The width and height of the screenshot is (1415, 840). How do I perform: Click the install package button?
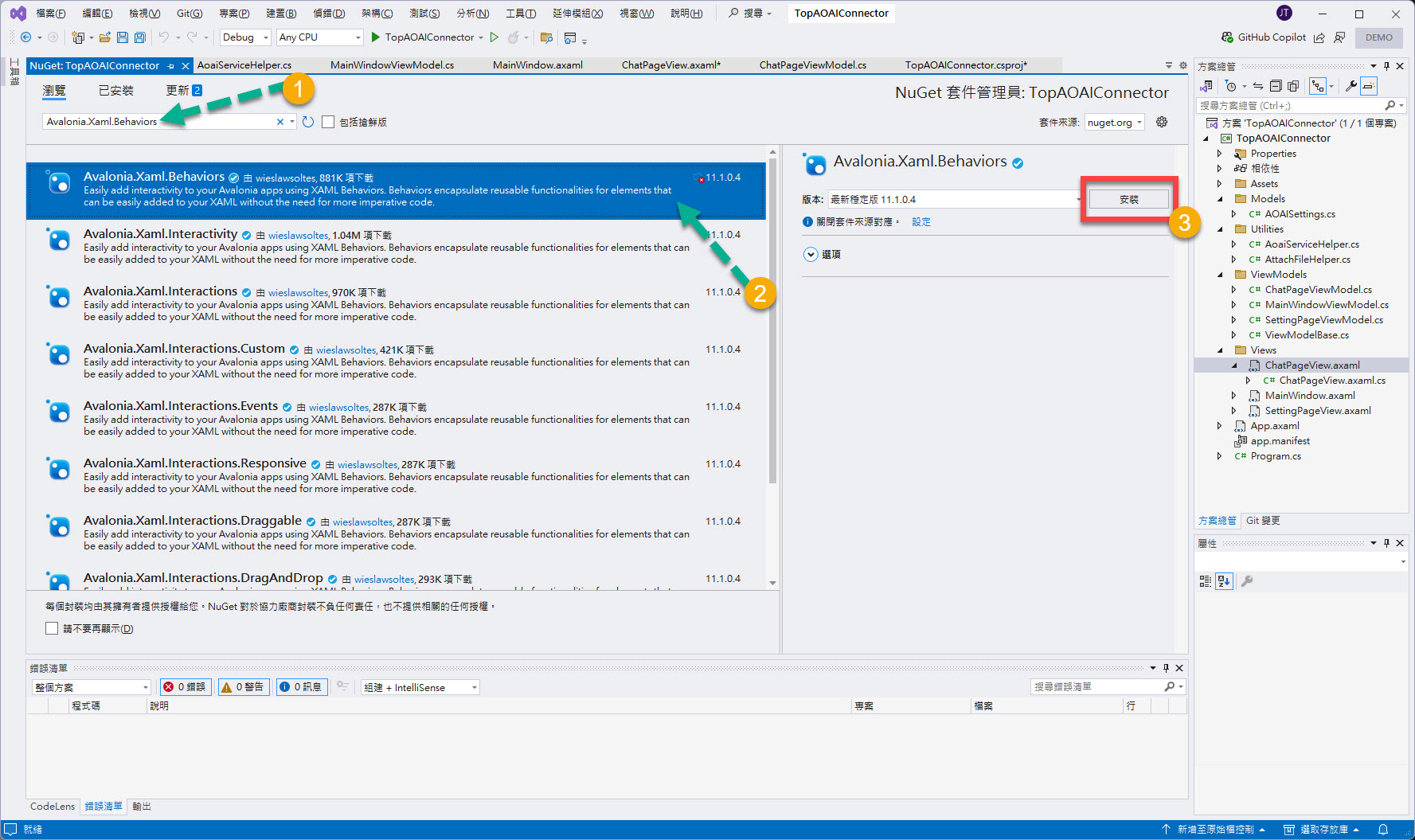coord(1128,199)
